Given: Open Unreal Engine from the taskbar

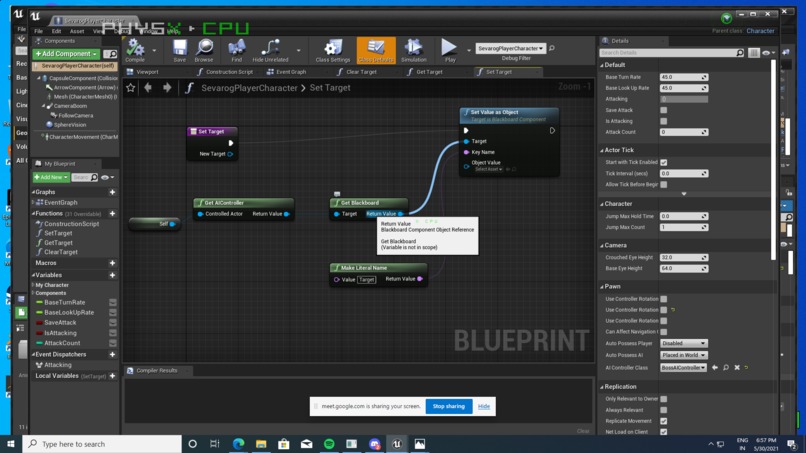Looking at the screenshot, I should point(397,444).
